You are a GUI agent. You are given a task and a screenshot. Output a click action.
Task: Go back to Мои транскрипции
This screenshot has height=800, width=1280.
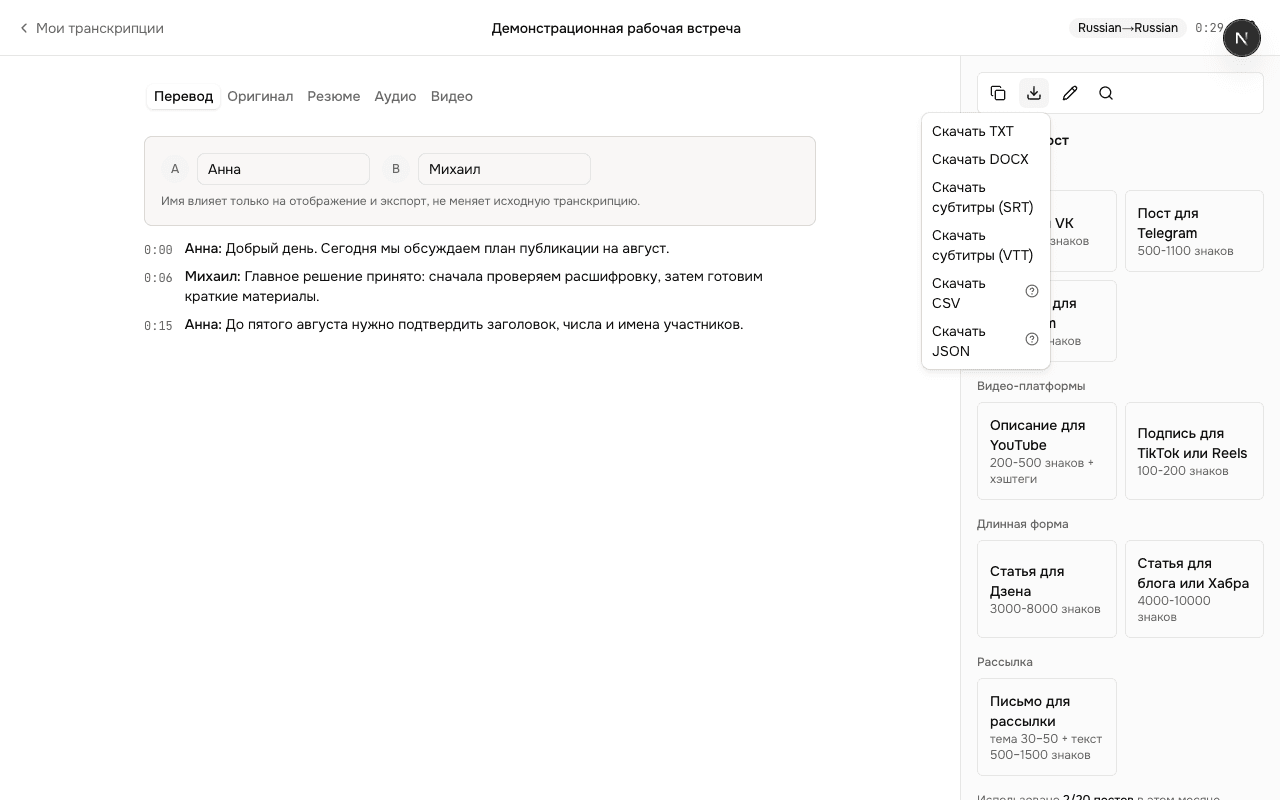point(91,28)
